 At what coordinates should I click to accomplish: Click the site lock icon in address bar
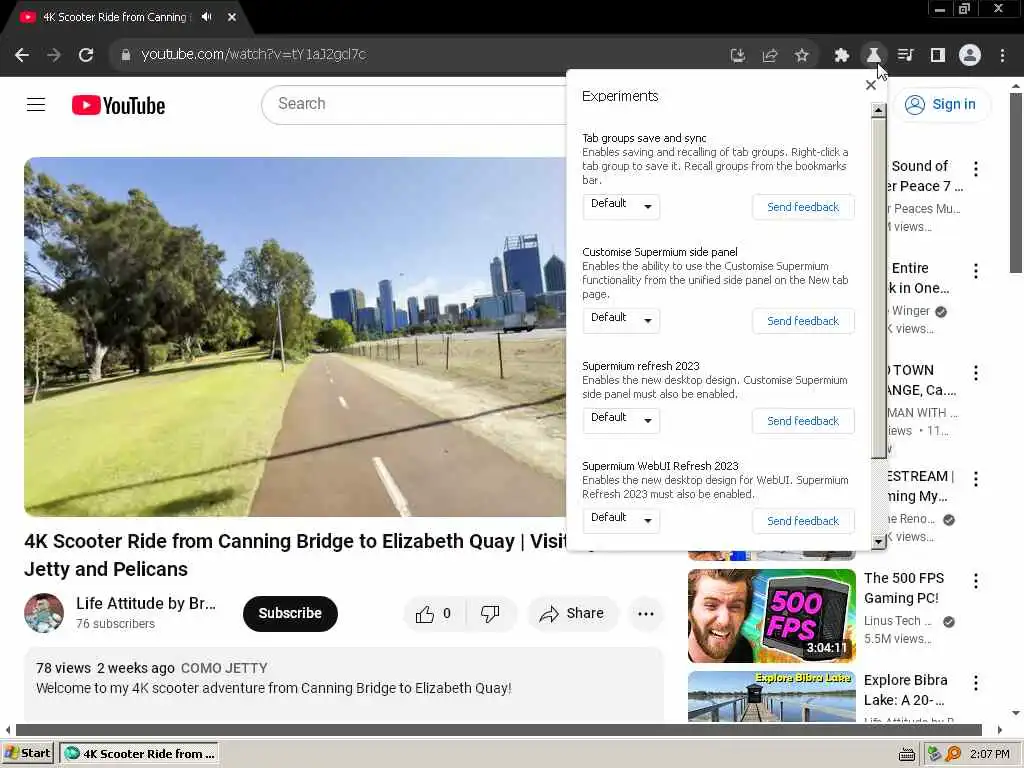tap(126, 55)
